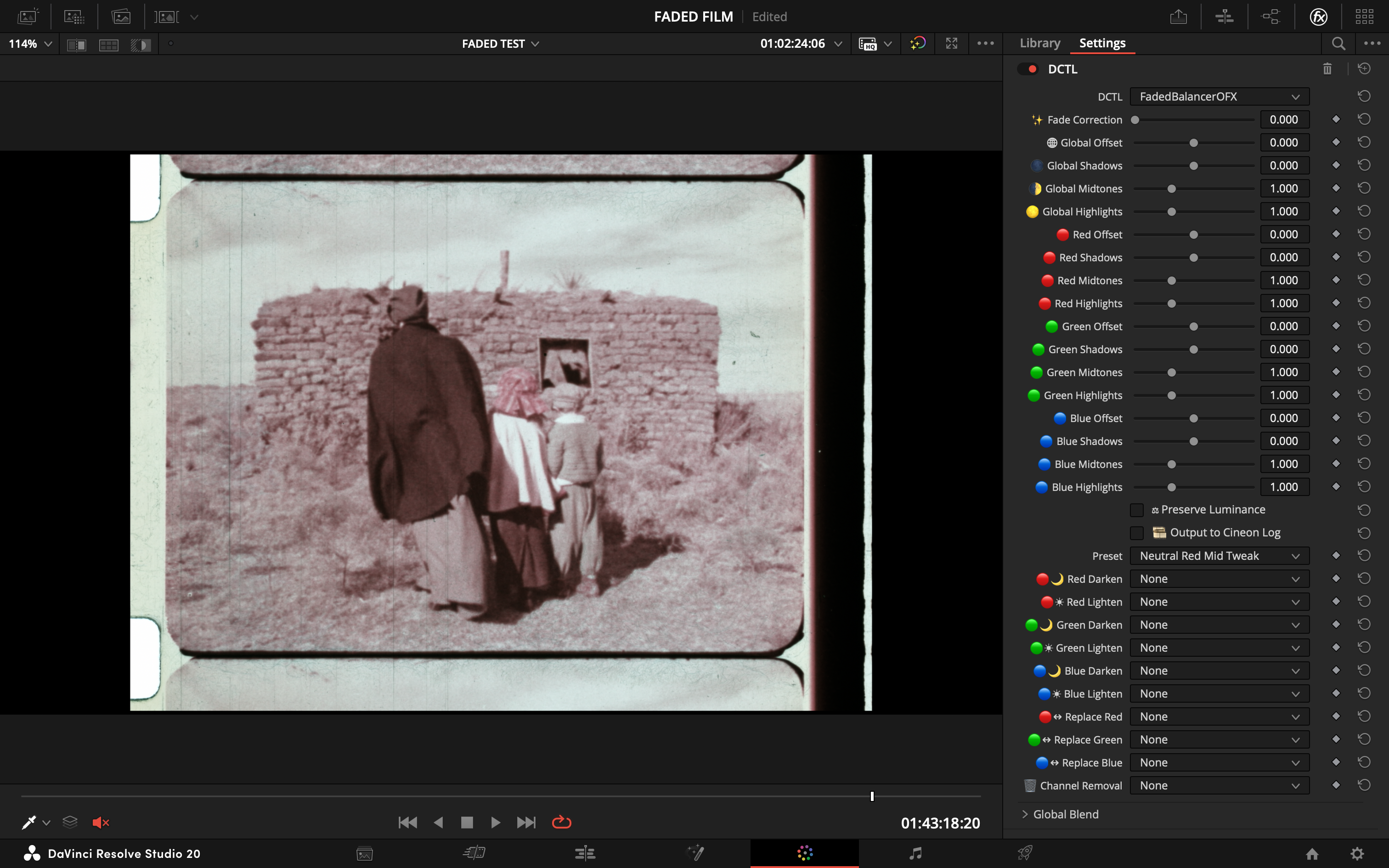Toggle the DCTL effect enable switch

click(x=1028, y=69)
